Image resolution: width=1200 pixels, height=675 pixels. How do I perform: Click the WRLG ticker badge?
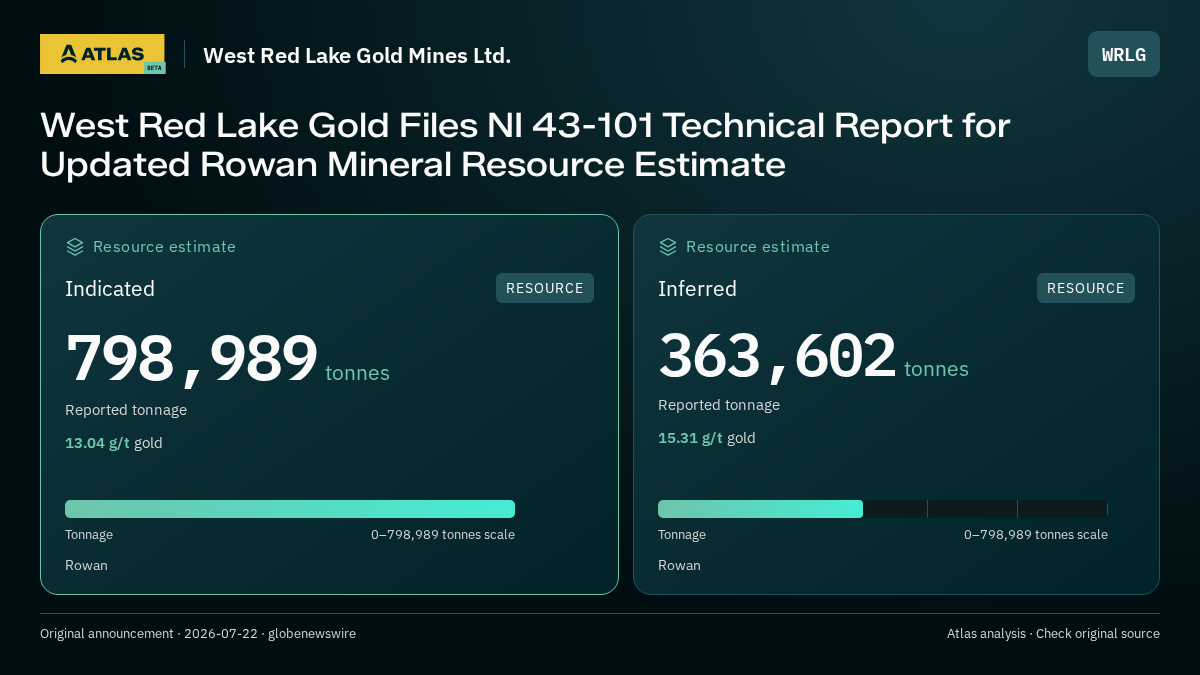click(x=1124, y=54)
